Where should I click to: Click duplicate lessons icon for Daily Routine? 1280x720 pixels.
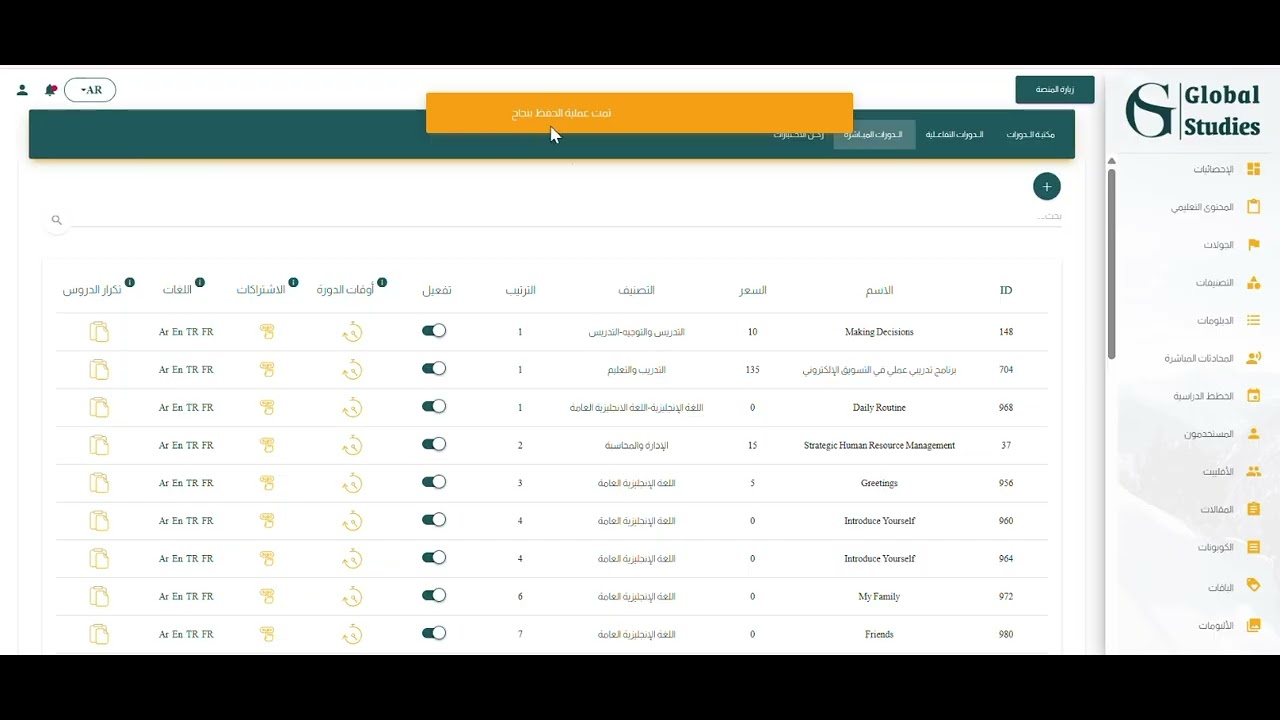pyautogui.click(x=99, y=407)
